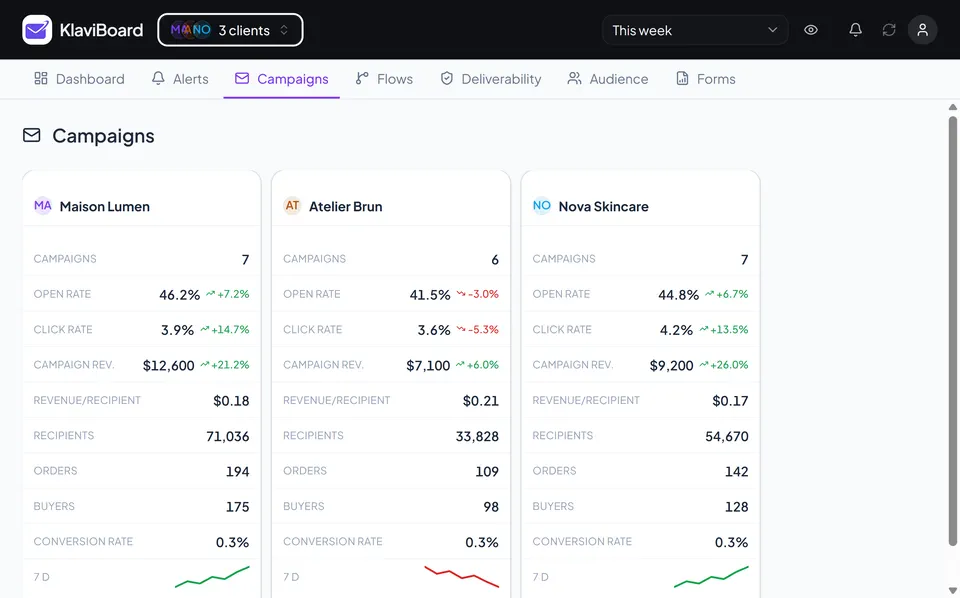Click Maison Lumen campaigns count 7
This screenshot has width=960, height=598.
(x=246, y=260)
